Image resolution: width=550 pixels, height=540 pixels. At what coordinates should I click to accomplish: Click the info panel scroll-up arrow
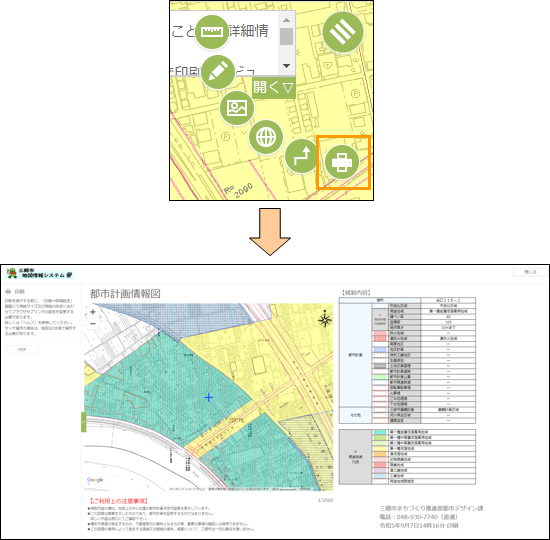point(287,20)
